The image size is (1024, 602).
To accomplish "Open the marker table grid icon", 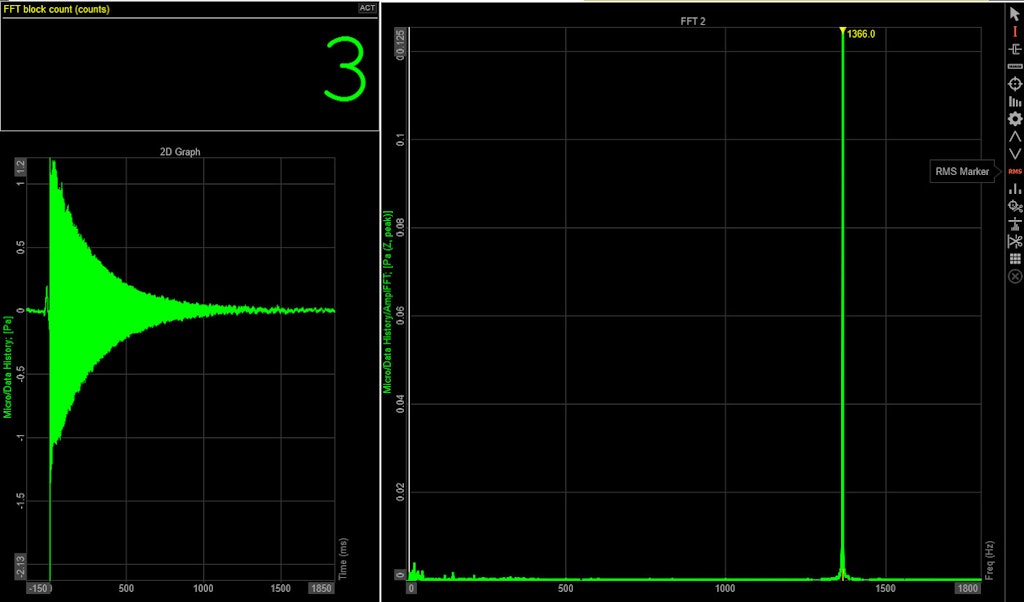I will pos(1013,258).
